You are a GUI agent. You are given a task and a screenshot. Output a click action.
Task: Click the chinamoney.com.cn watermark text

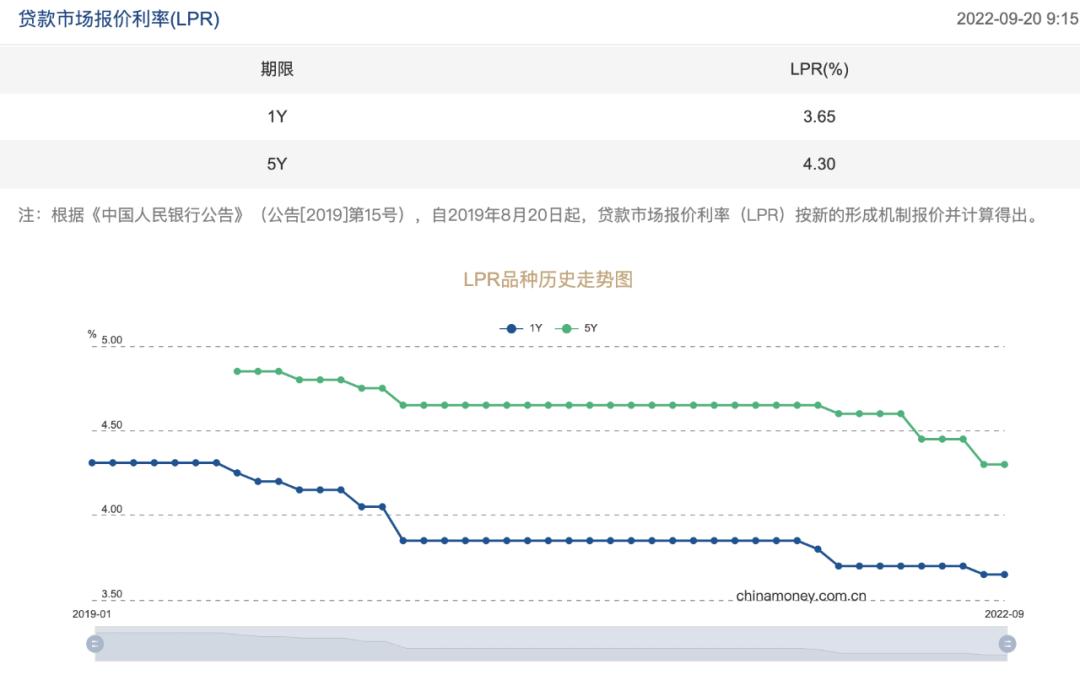coord(800,596)
